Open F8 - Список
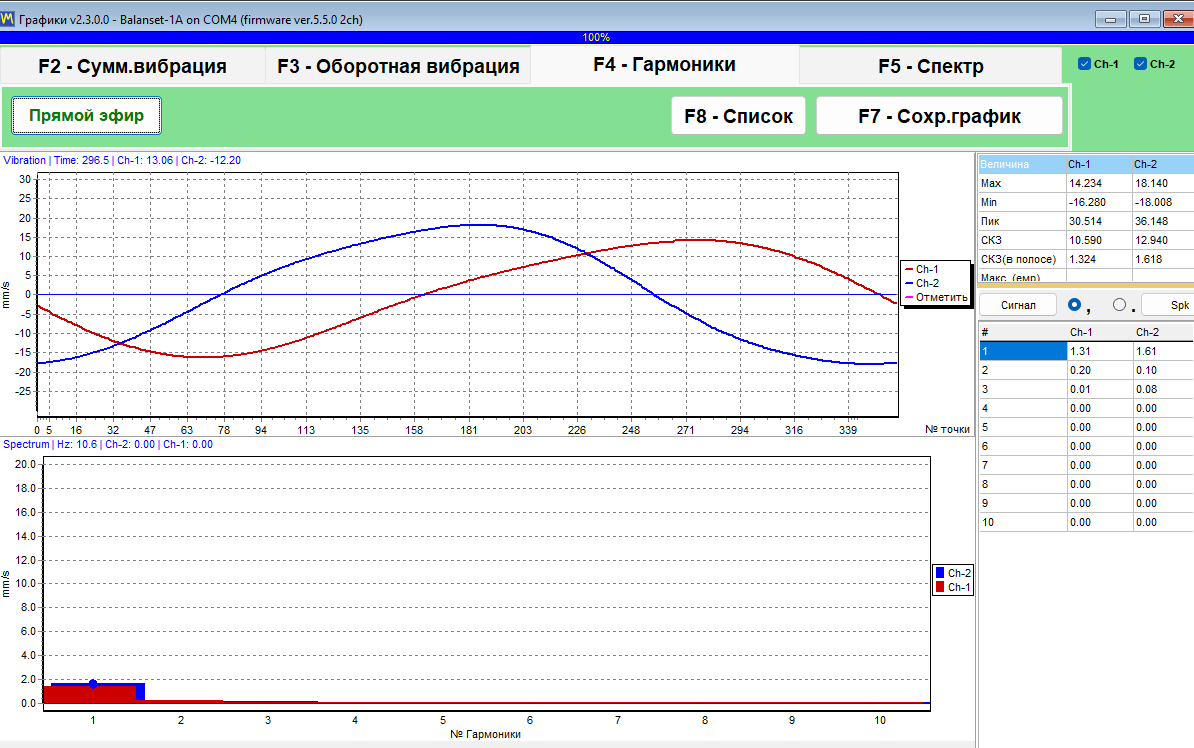The height and width of the screenshot is (748, 1194). click(x=738, y=116)
